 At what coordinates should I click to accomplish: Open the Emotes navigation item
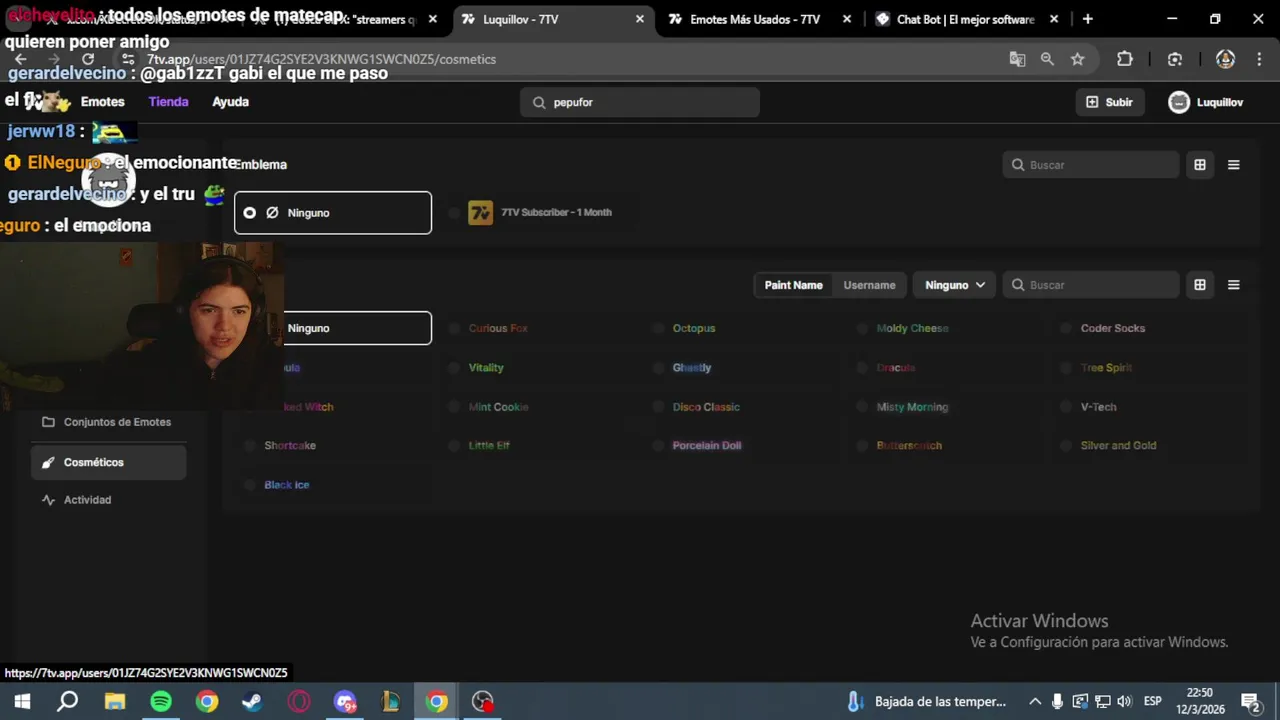pos(102,102)
